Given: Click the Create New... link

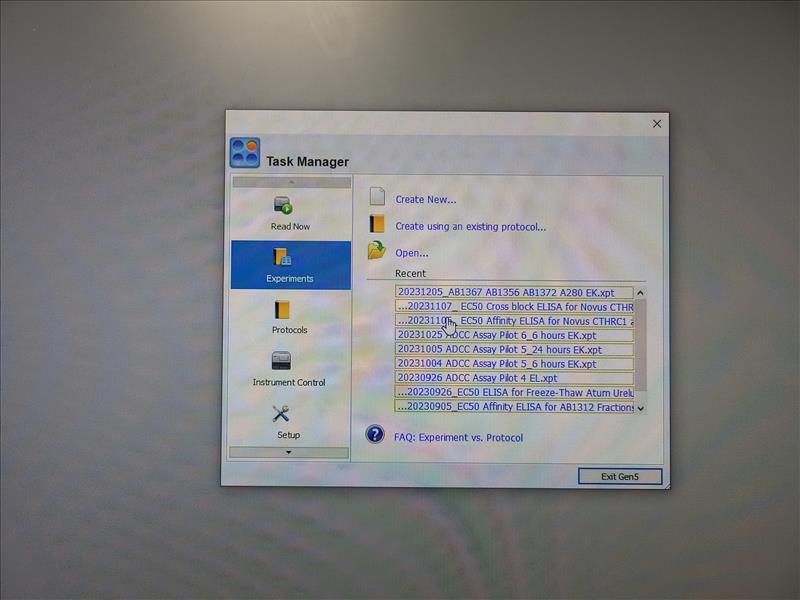Looking at the screenshot, I should [426, 199].
